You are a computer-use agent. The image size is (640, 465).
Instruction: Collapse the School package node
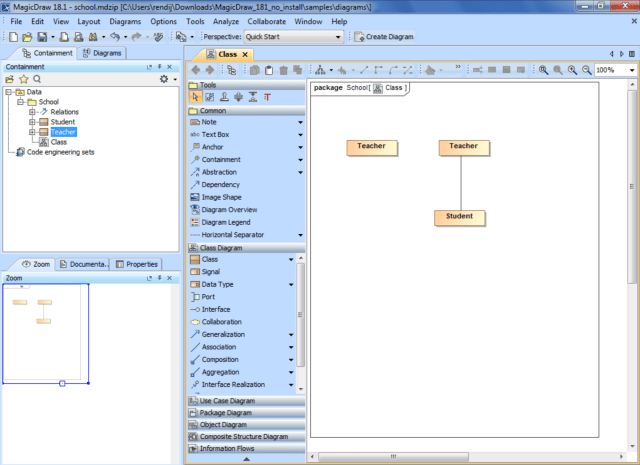click(20, 102)
